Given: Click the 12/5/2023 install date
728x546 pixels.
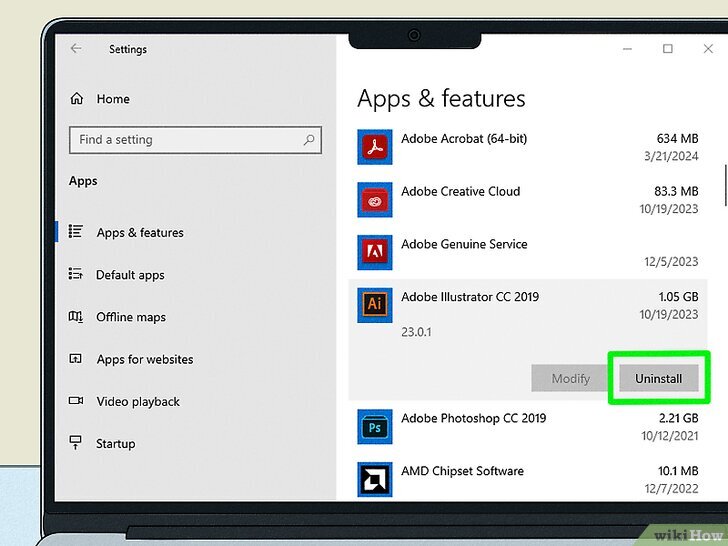Looking at the screenshot, I should (671, 262).
